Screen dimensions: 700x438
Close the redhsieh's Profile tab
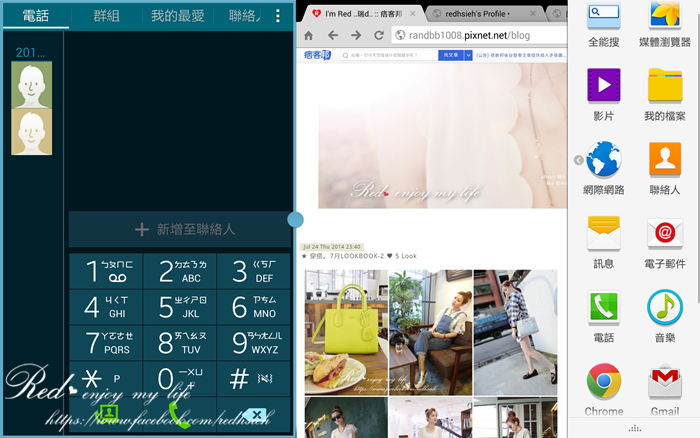pos(533,14)
